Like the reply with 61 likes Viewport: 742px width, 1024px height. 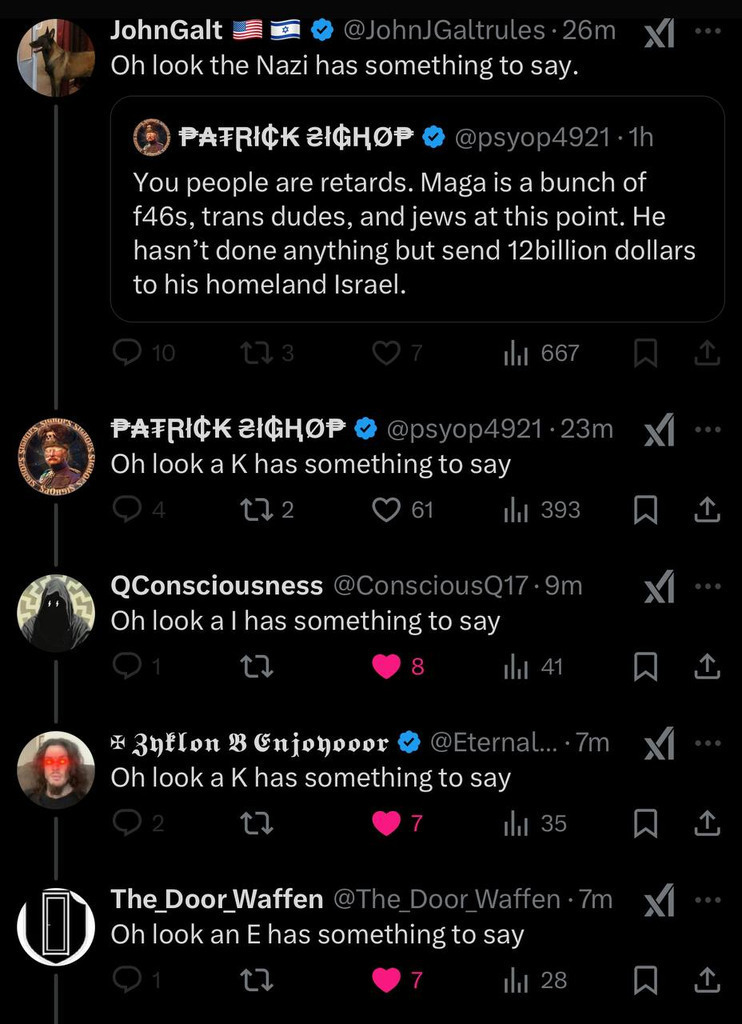click(x=387, y=509)
